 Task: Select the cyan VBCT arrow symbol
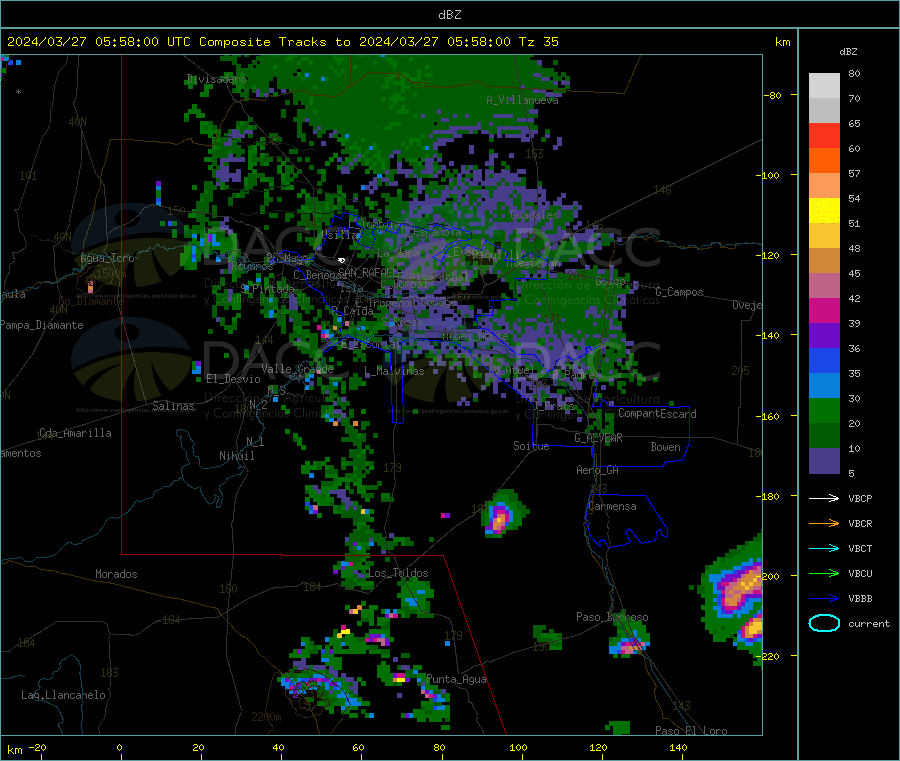click(x=824, y=548)
